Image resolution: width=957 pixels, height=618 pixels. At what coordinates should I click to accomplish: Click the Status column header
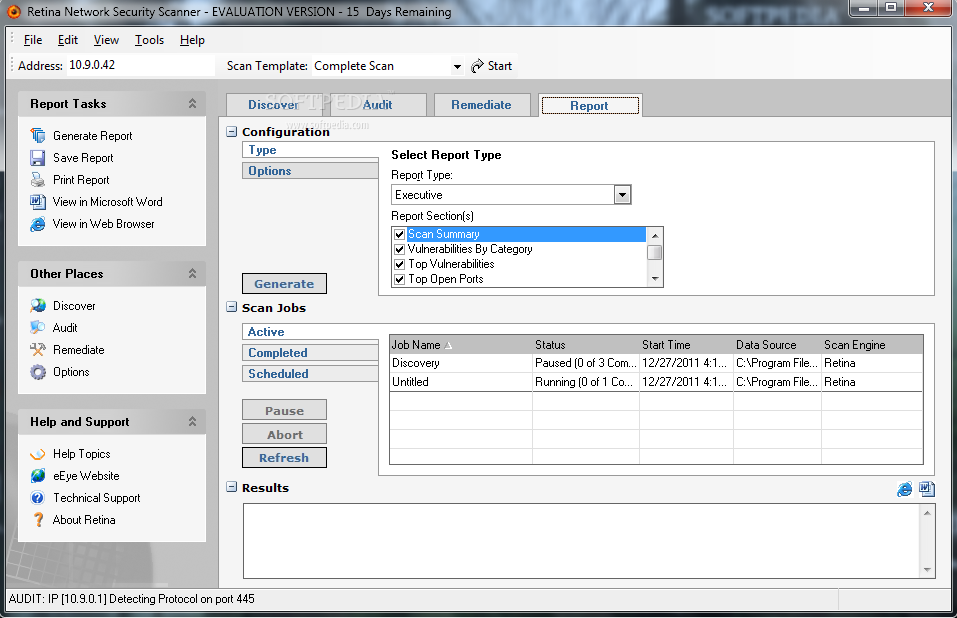586,345
